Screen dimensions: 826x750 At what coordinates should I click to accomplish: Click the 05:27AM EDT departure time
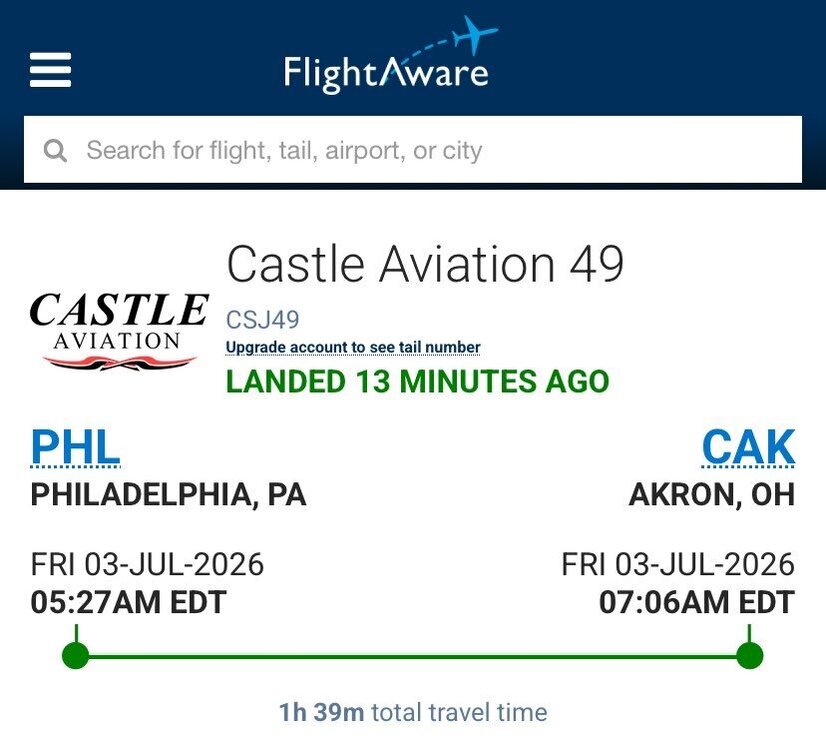click(x=129, y=602)
